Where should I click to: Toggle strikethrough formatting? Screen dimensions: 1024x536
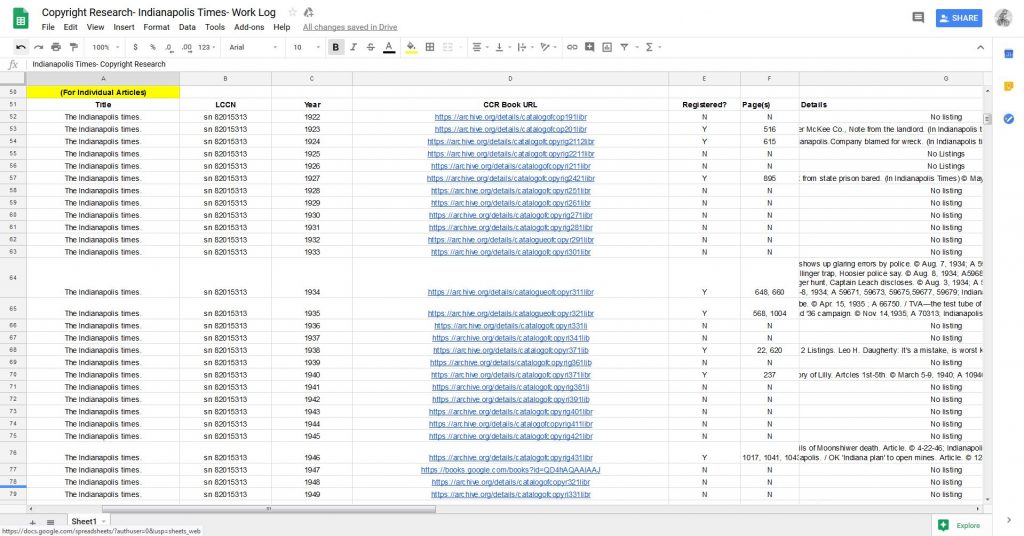(x=371, y=47)
